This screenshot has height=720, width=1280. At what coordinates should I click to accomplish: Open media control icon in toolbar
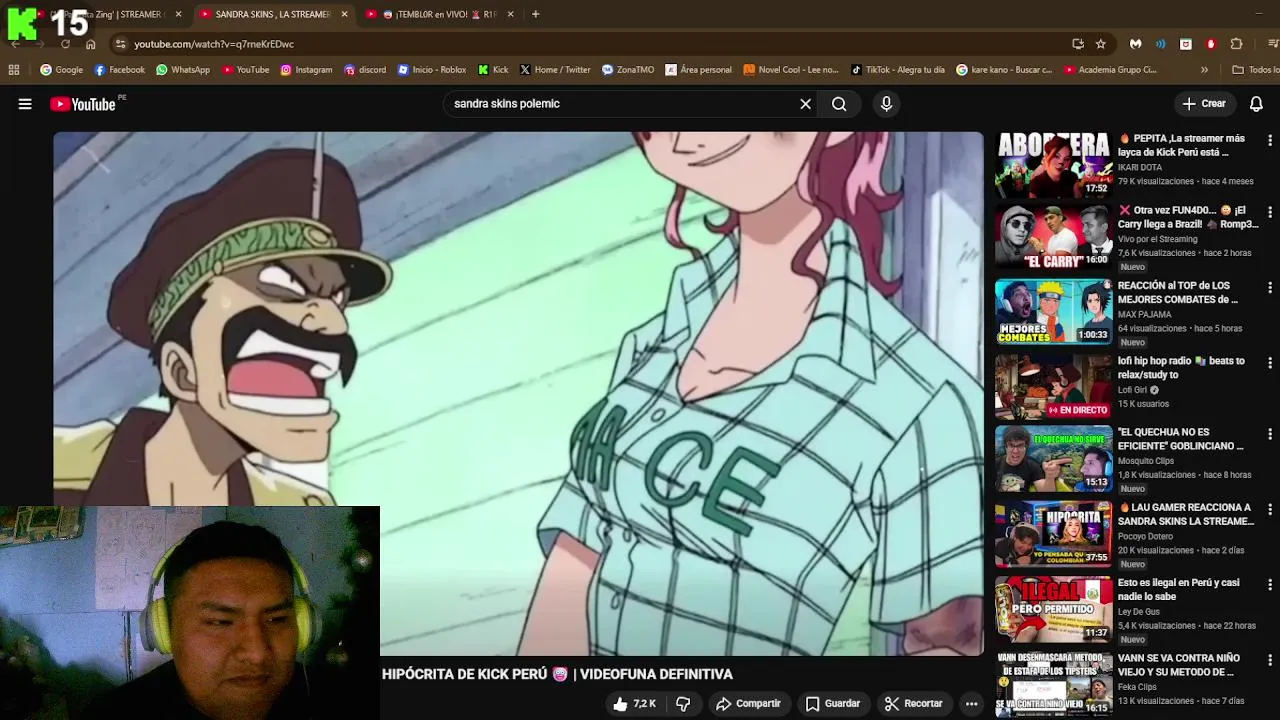point(1272,44)
